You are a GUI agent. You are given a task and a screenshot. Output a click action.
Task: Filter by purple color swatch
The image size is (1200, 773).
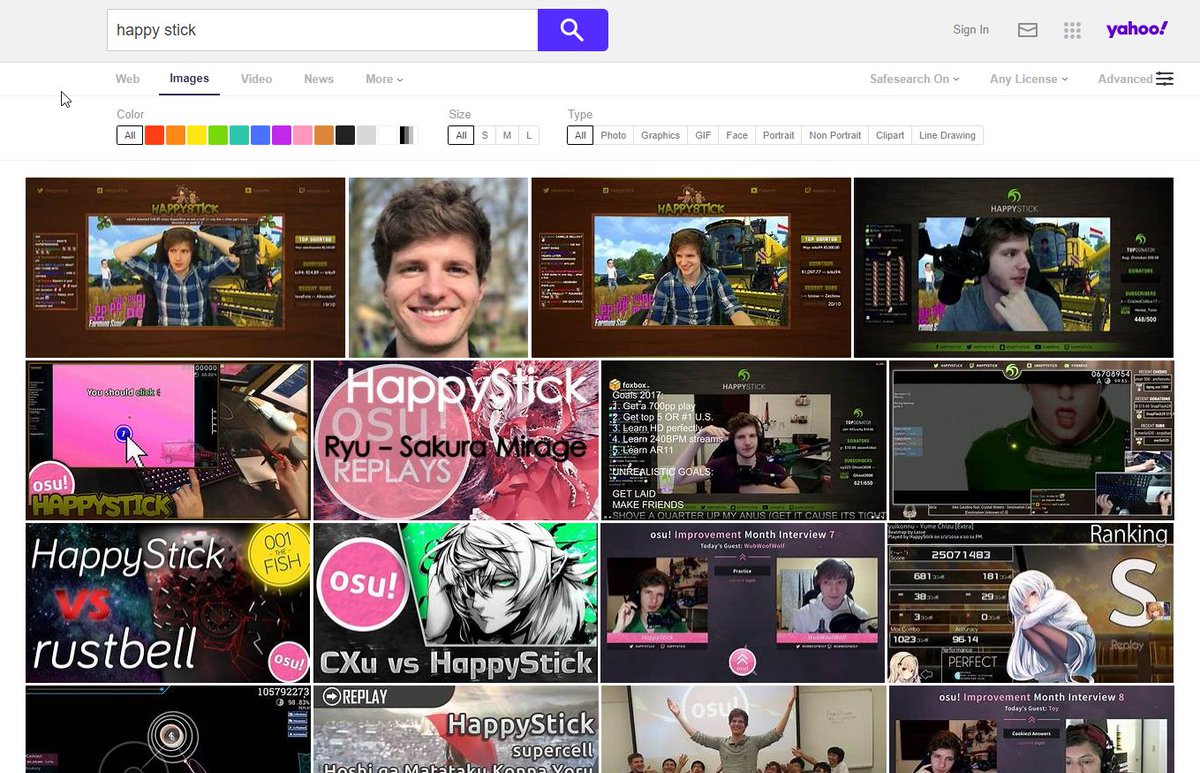click(281, 135)
